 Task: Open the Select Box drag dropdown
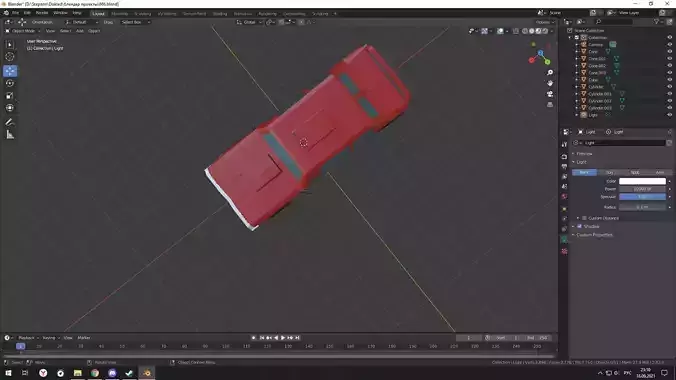point(135,22)
